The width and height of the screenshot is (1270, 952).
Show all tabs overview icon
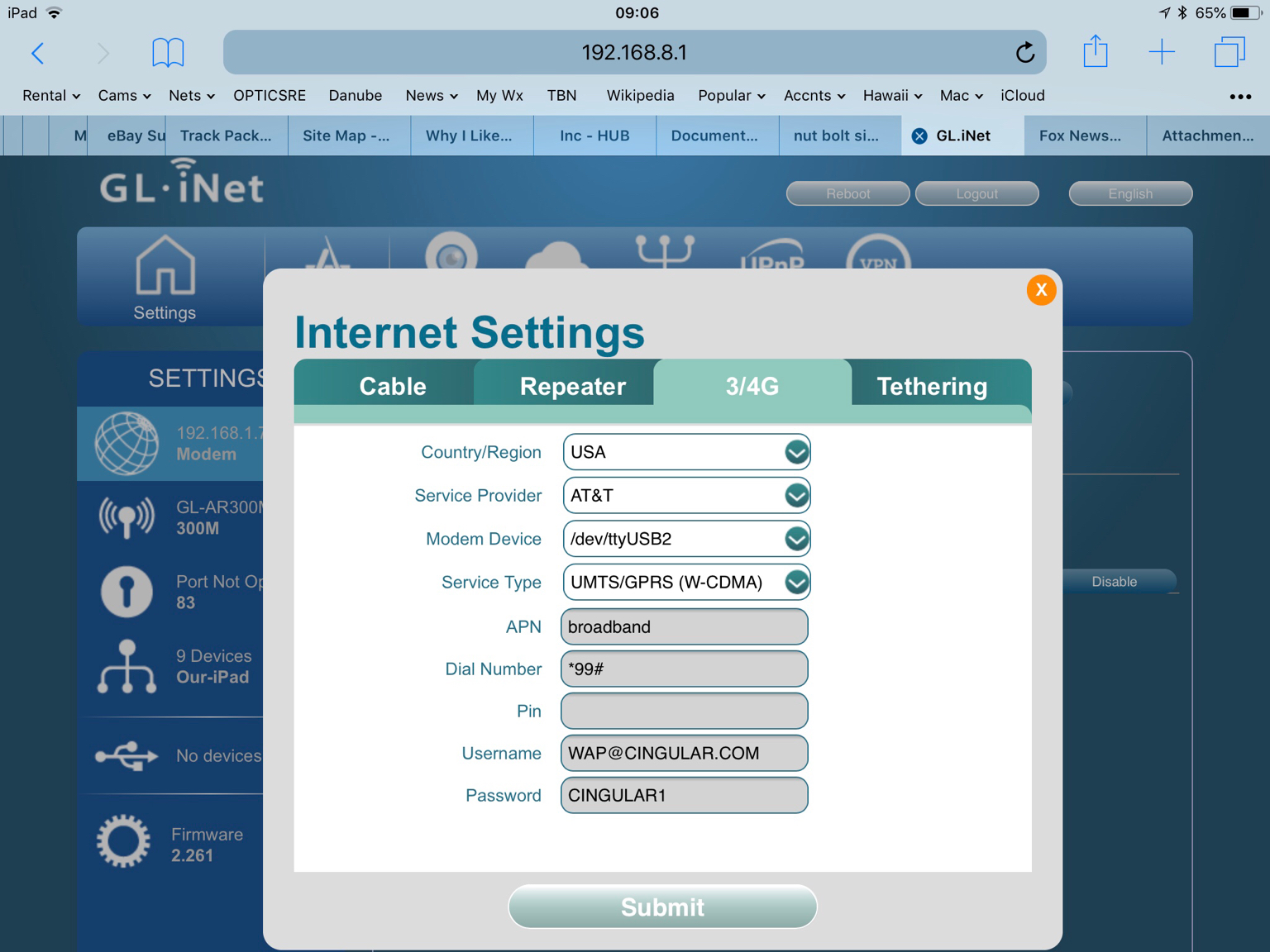(1229, 52)
